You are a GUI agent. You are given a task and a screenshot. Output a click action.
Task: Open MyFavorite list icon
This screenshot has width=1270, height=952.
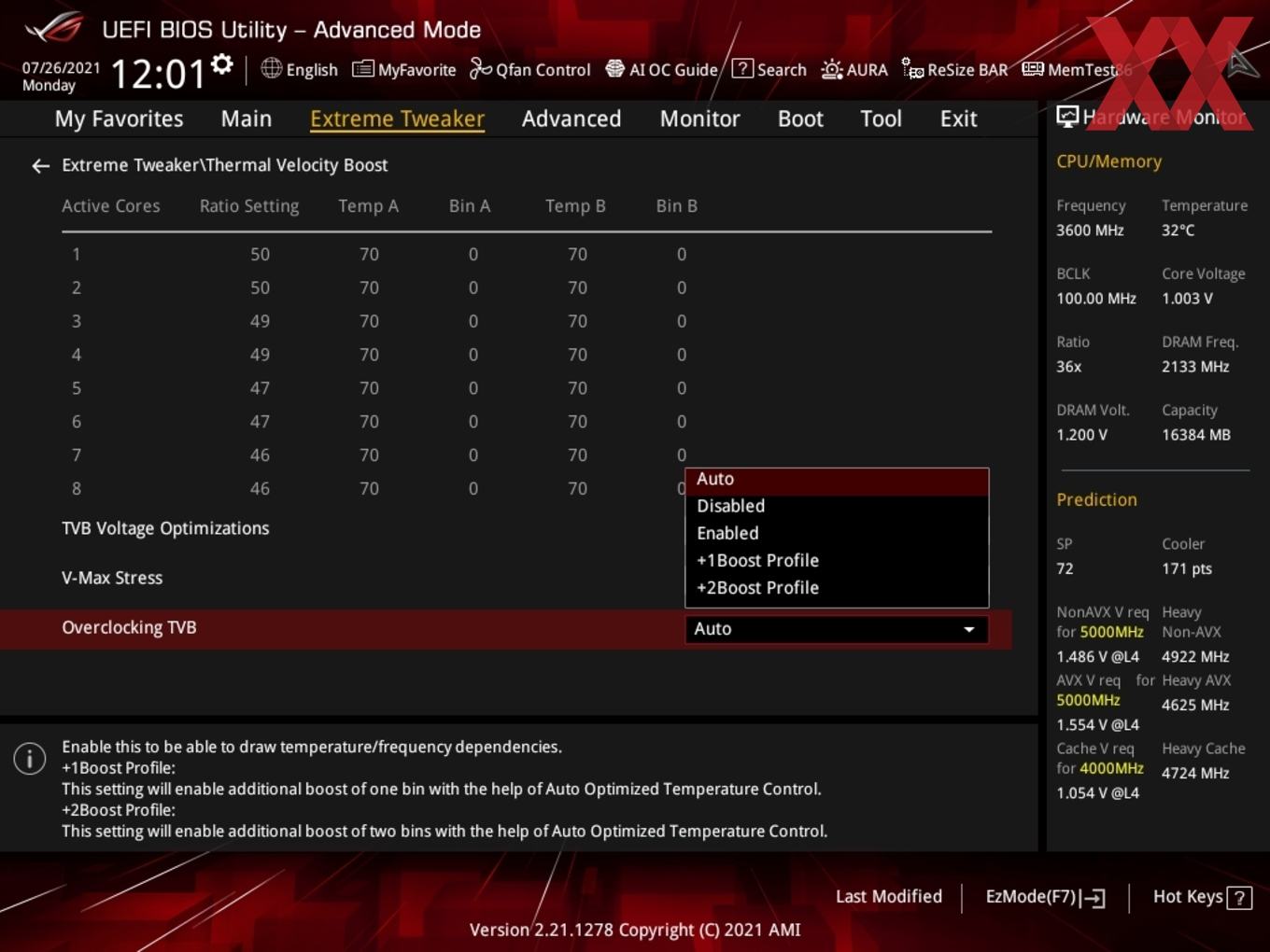(362, 69)
